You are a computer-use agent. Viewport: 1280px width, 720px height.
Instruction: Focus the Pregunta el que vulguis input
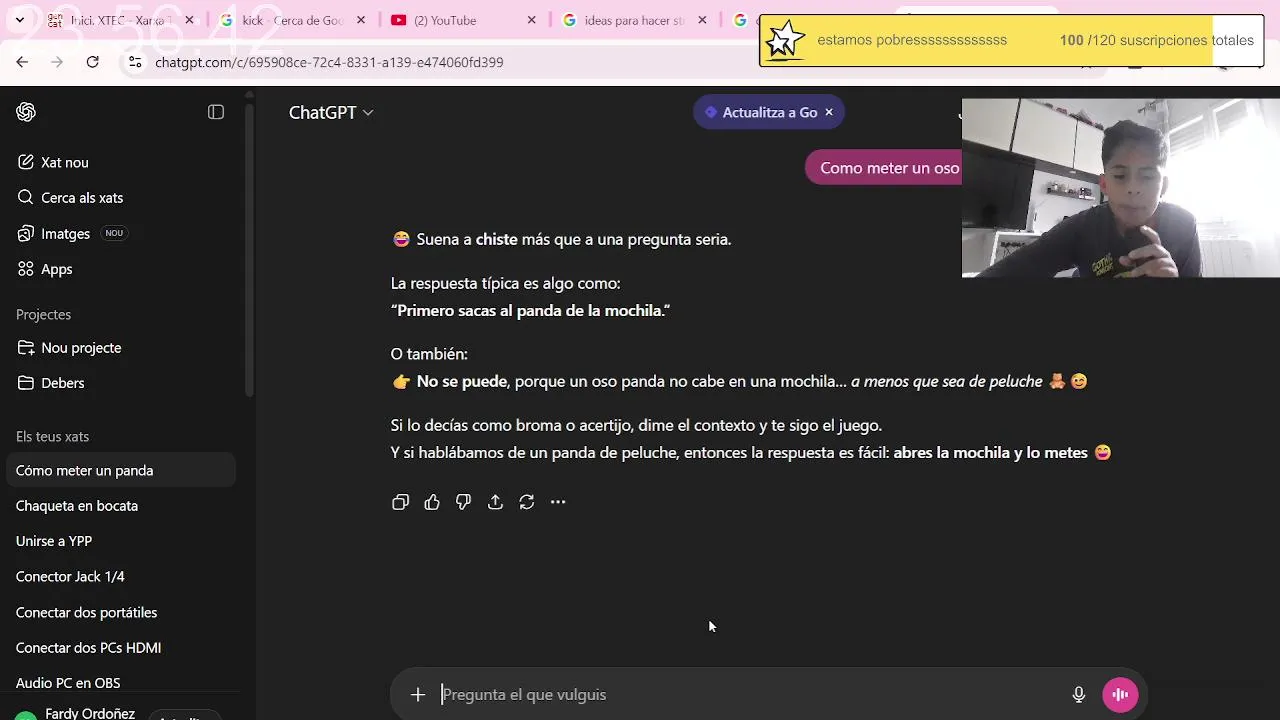coord(750,694)
